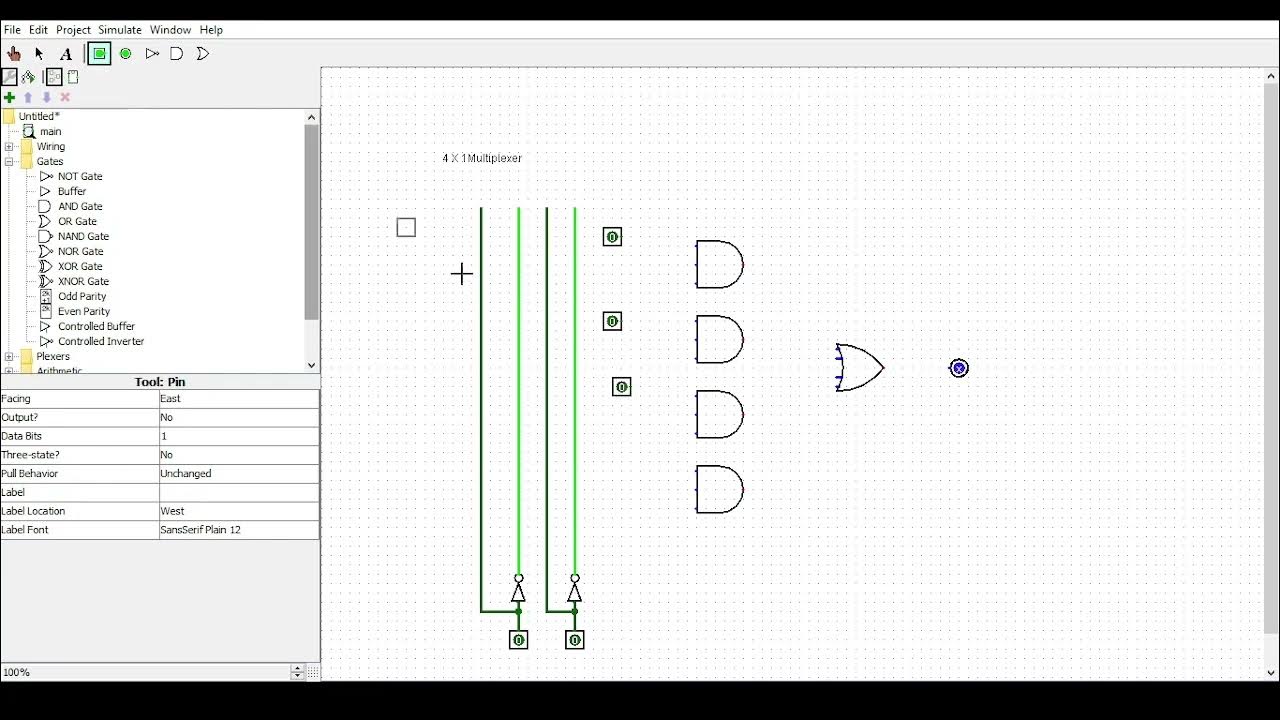The width and height of the screenshot is (1280, 720).
Task: Toggle the second data input pin
Action: click(x=612, y=321)
